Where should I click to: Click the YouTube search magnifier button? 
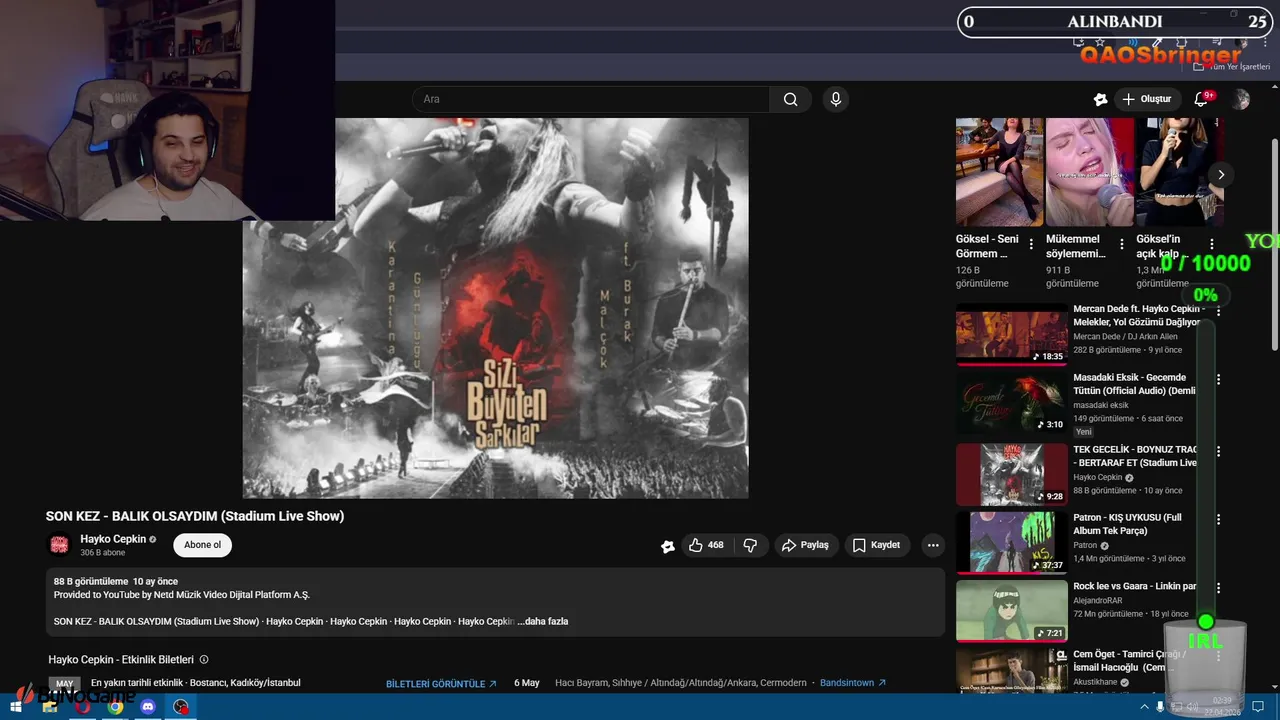pyautogui.click(x=790, y=99)
